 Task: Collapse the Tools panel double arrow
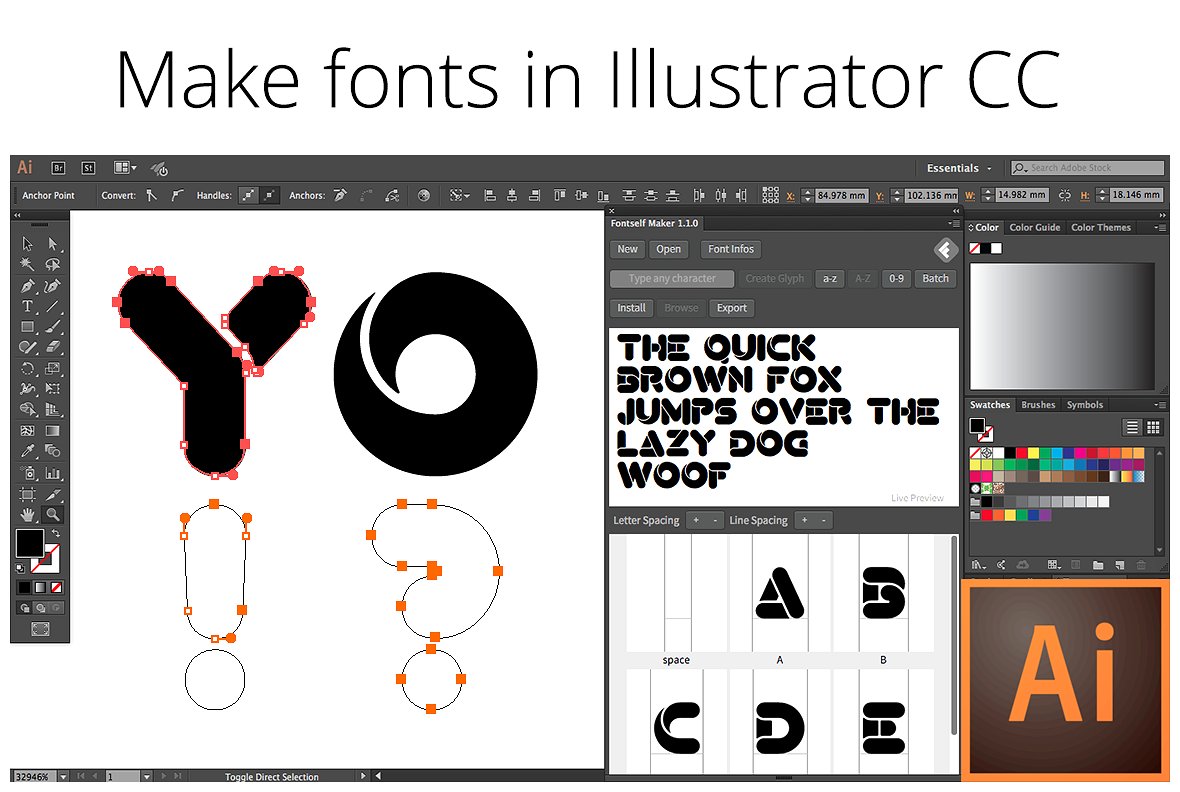(17, 215)
